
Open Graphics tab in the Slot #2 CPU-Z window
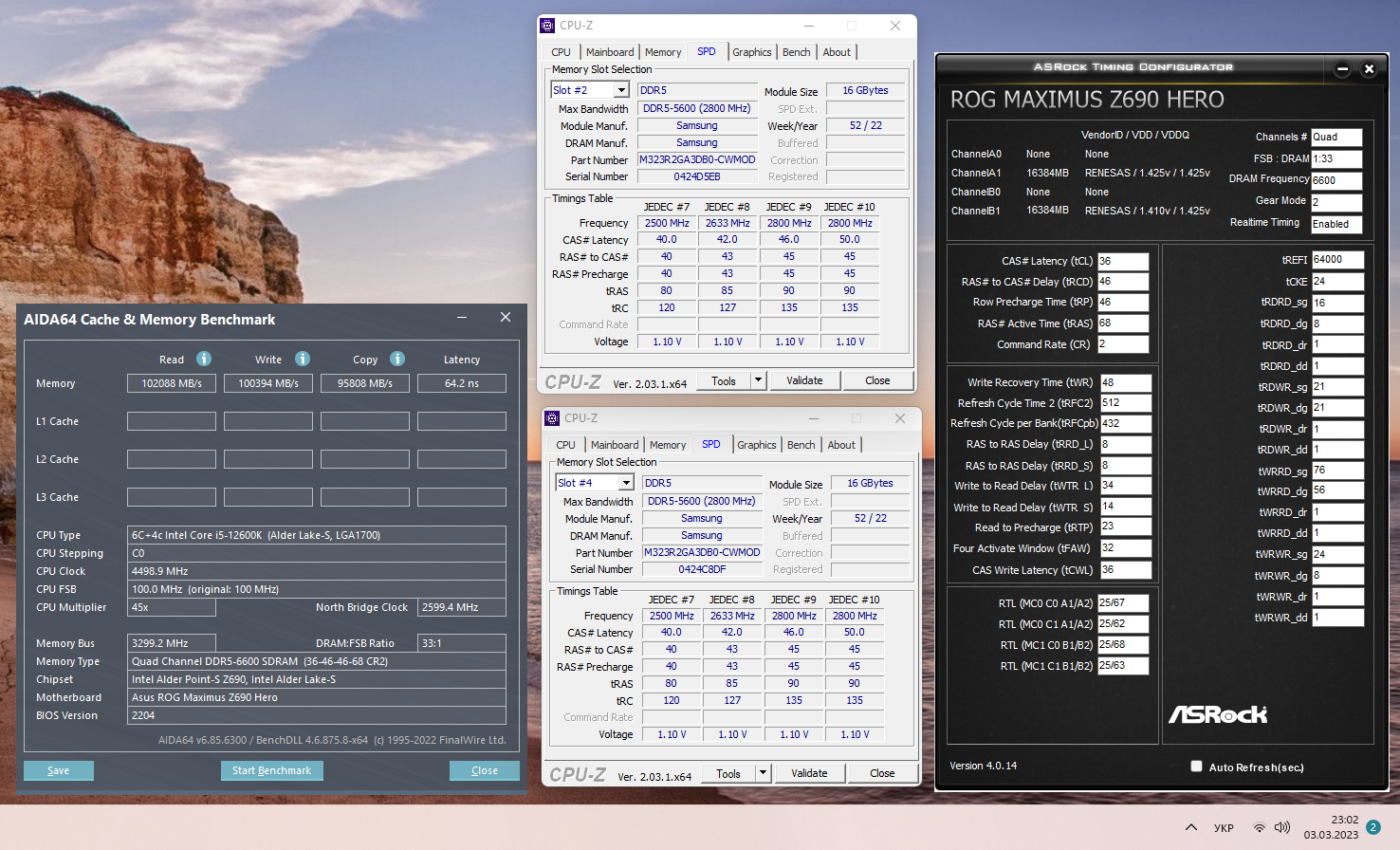click(x=752, y=52)
